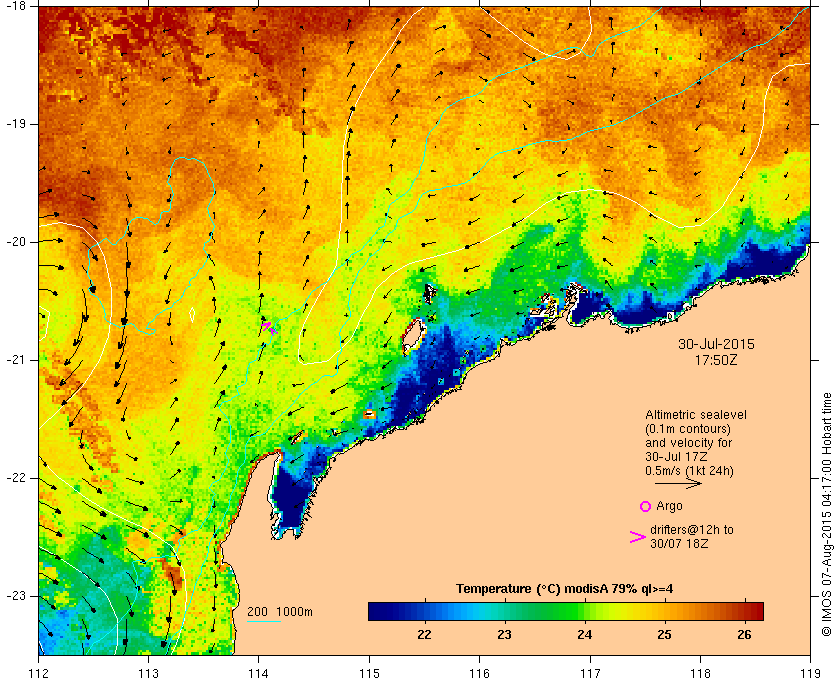Image resolution: width=840 pixels, height=680 pixels.
Task: Click the magenta Argo circle legend symbol
Action: (x=646, y=506)
